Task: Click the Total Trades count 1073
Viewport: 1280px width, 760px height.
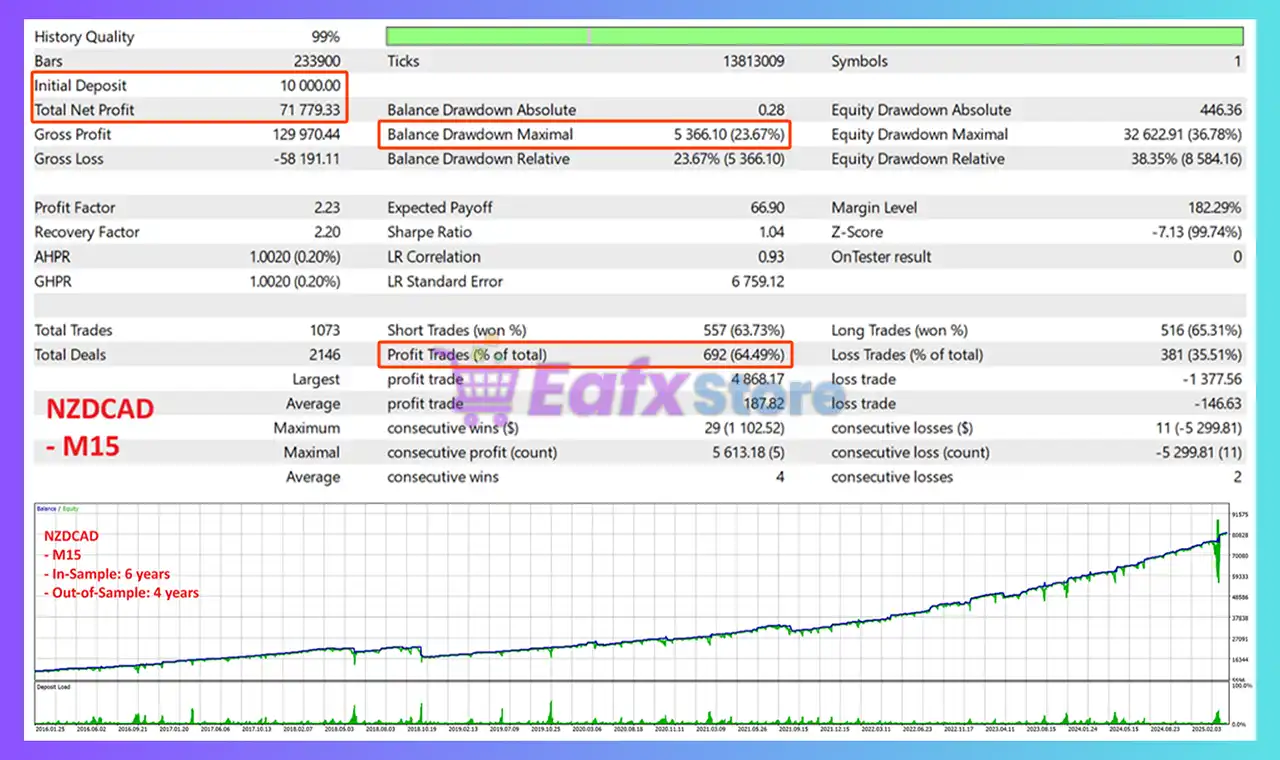Action: 324,330
